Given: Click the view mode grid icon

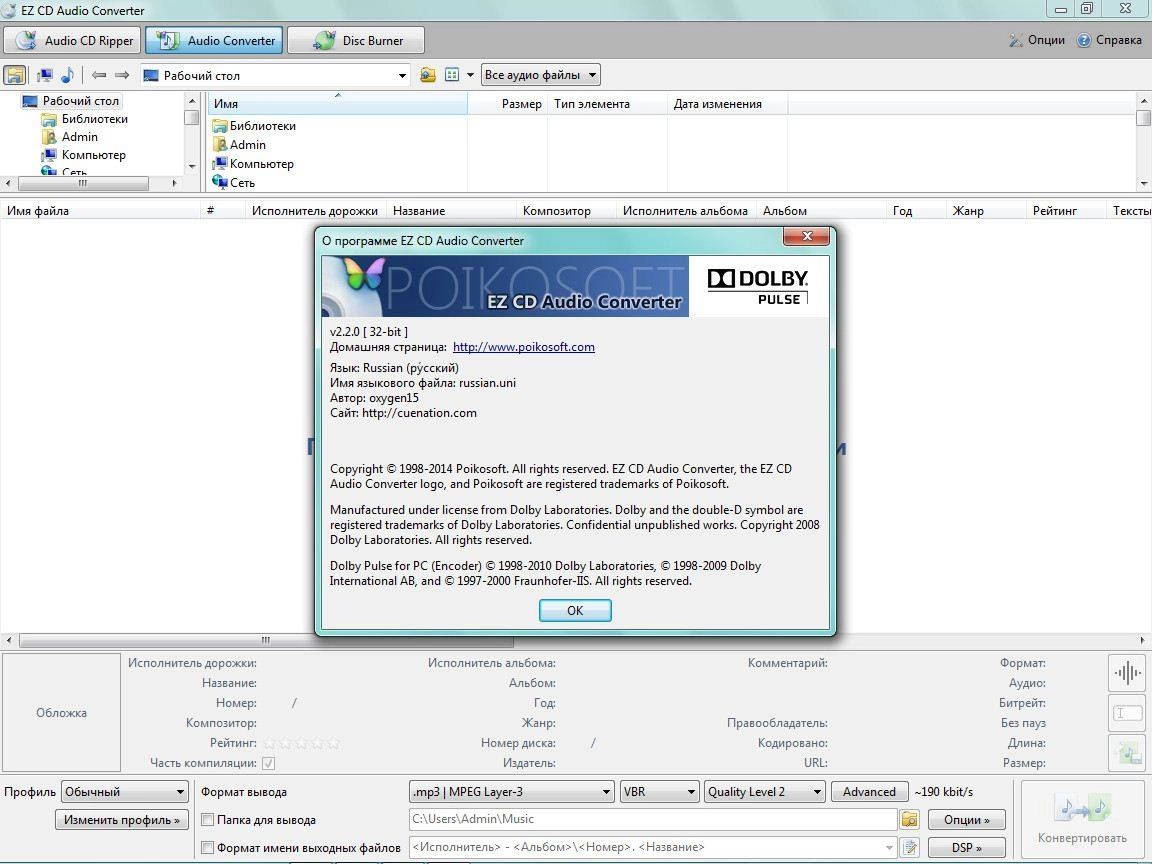Looking at the screenshot, I should (x=452, y=75).
